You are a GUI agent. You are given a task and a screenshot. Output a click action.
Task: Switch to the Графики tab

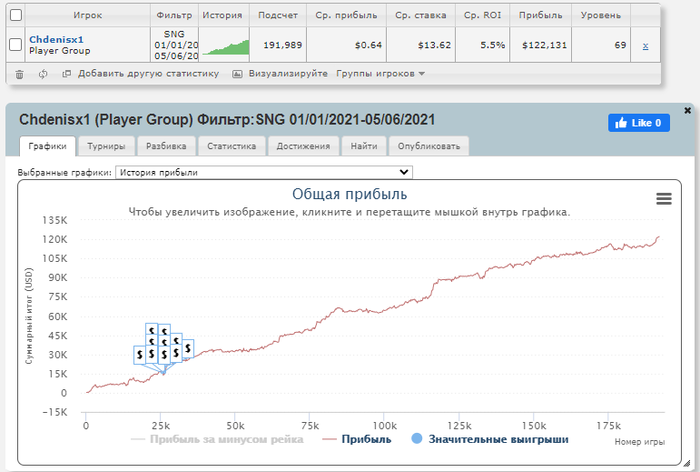click(x=47, y=146)
